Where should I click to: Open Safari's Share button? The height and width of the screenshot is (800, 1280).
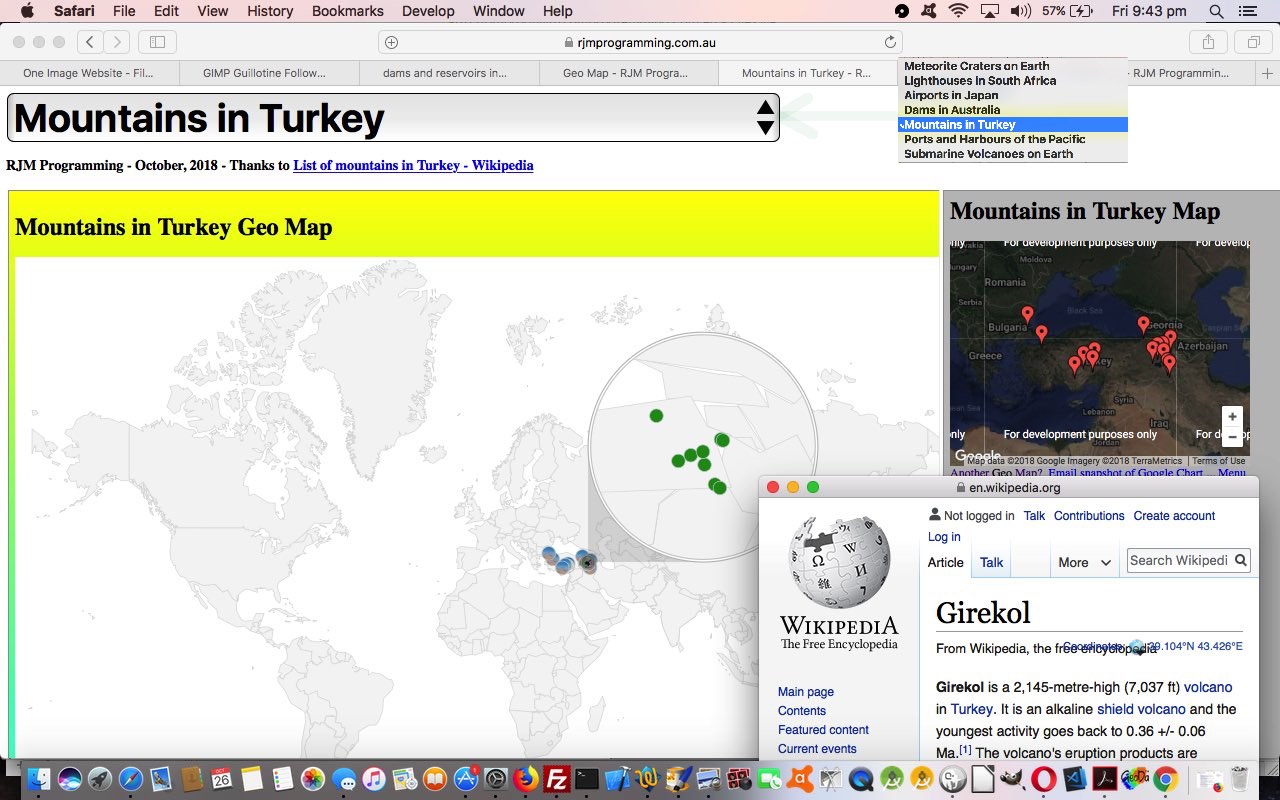(1208, 42)
